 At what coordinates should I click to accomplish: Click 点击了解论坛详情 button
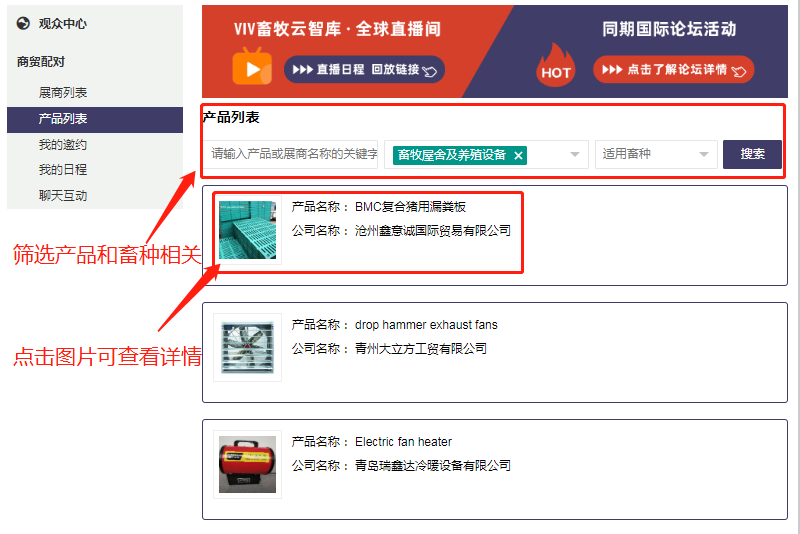coord(673,69)
